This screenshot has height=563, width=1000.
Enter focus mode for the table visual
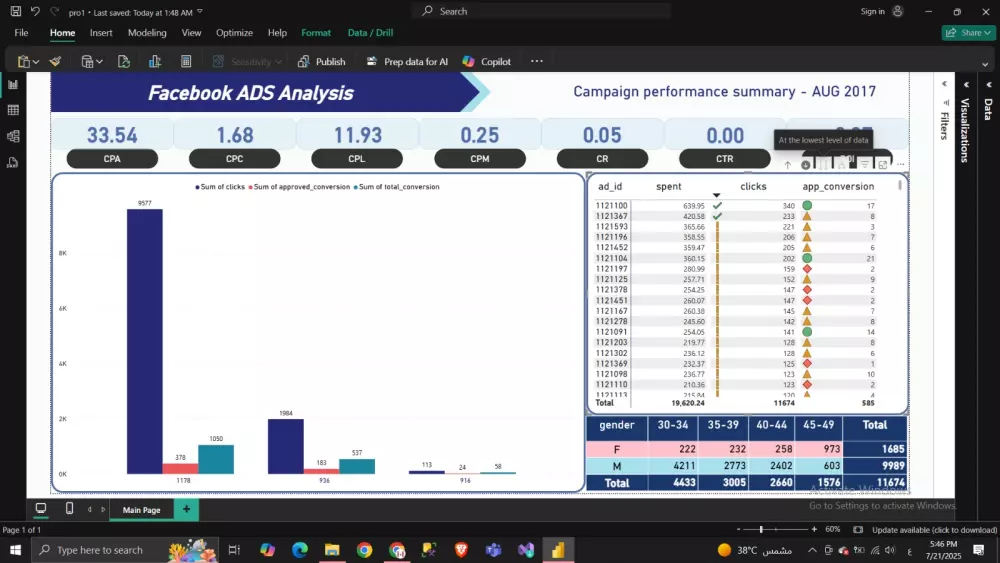pos(883,165)
